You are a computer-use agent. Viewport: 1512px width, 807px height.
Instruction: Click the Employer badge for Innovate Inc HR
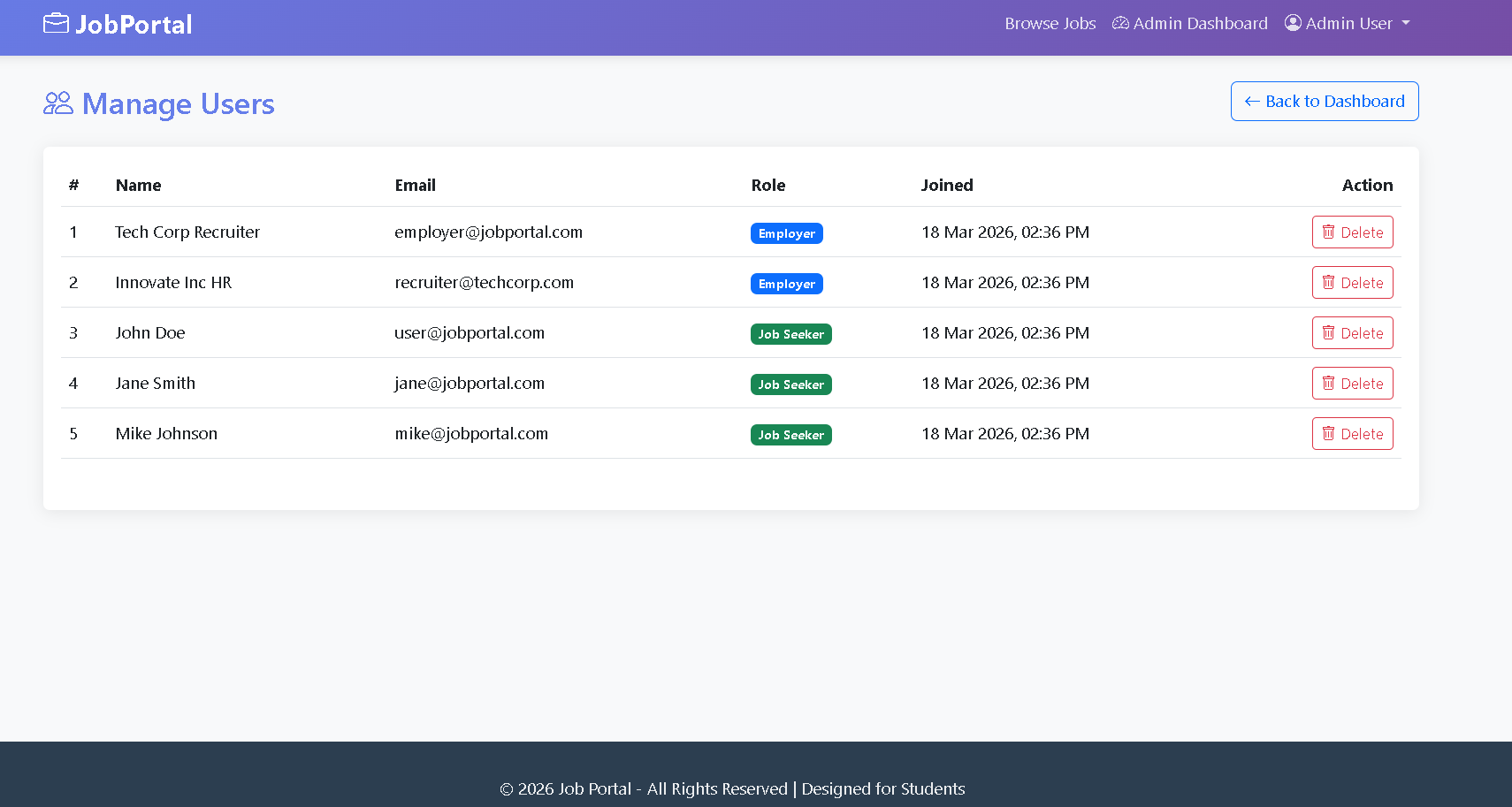787,284
